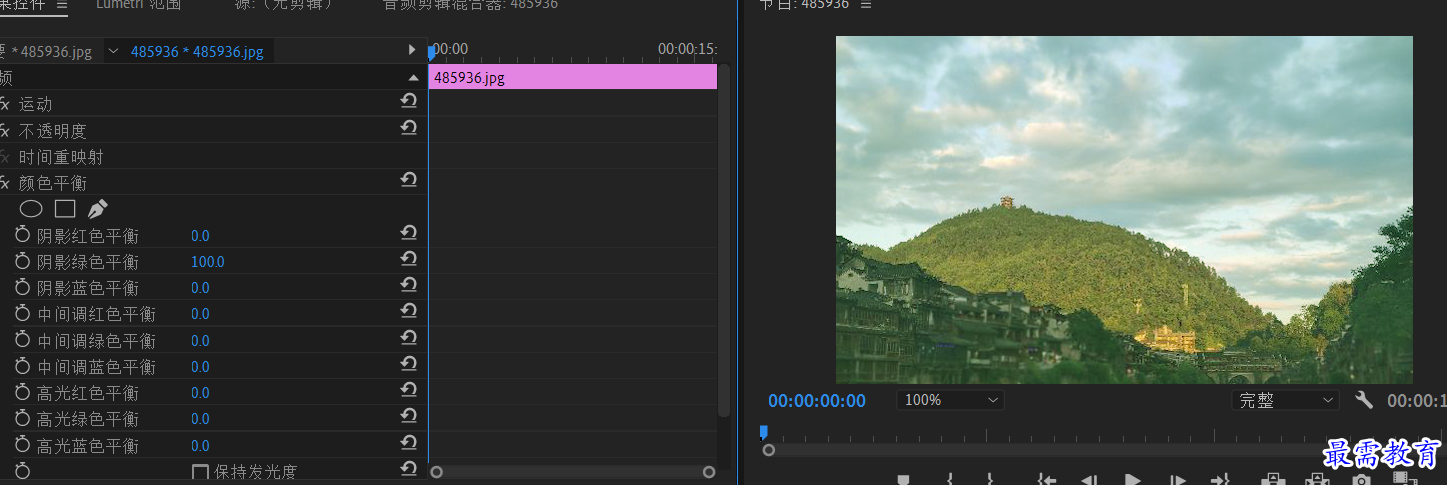This screenshot has width=1447, height=485.
Task: Toggle animation stopwatch for 高光红色平衡
Action: [x=23, y=392]
